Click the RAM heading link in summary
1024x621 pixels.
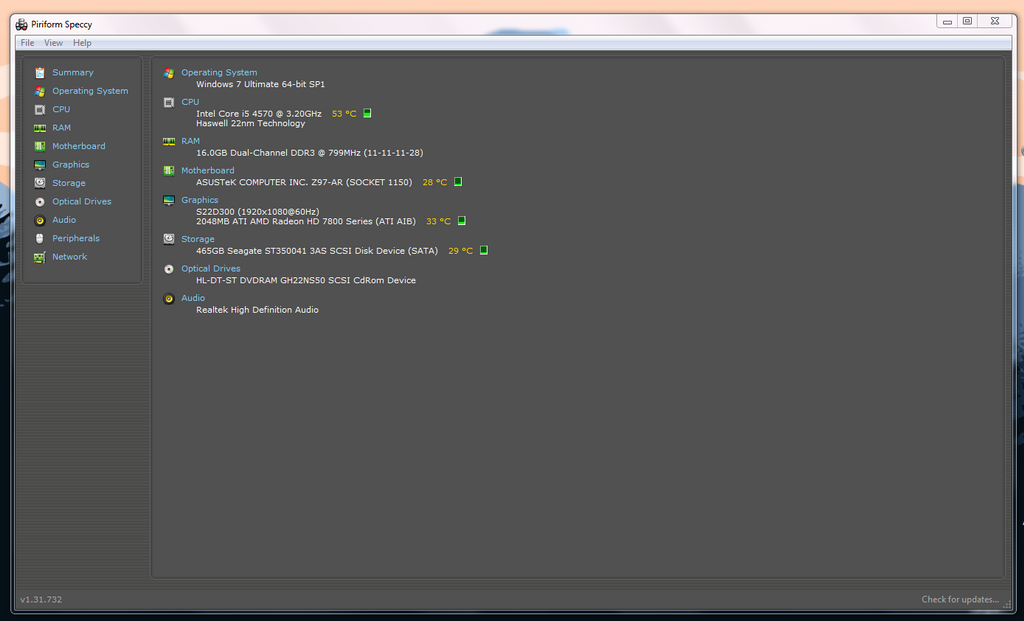[x=190, y=141]
